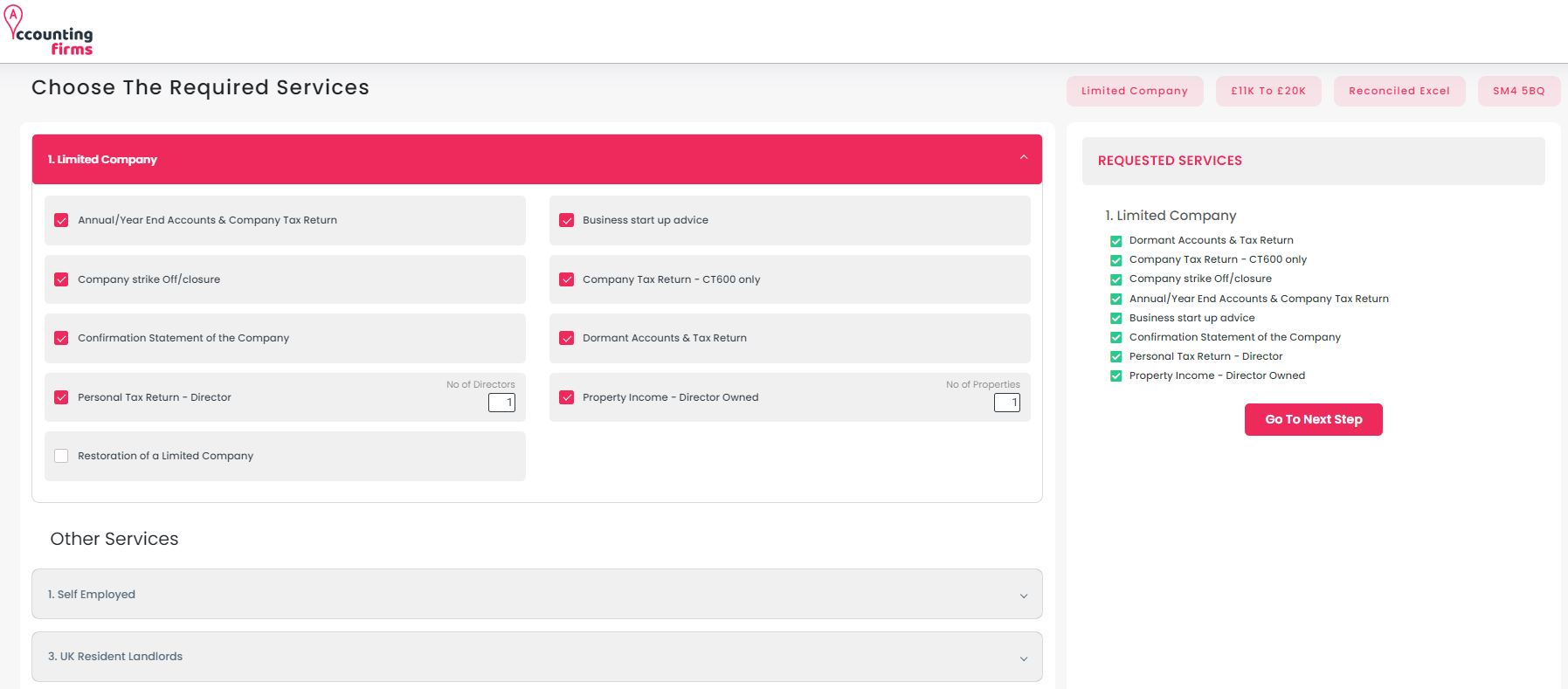Click the 'Other Services' heading

(114, 539)
